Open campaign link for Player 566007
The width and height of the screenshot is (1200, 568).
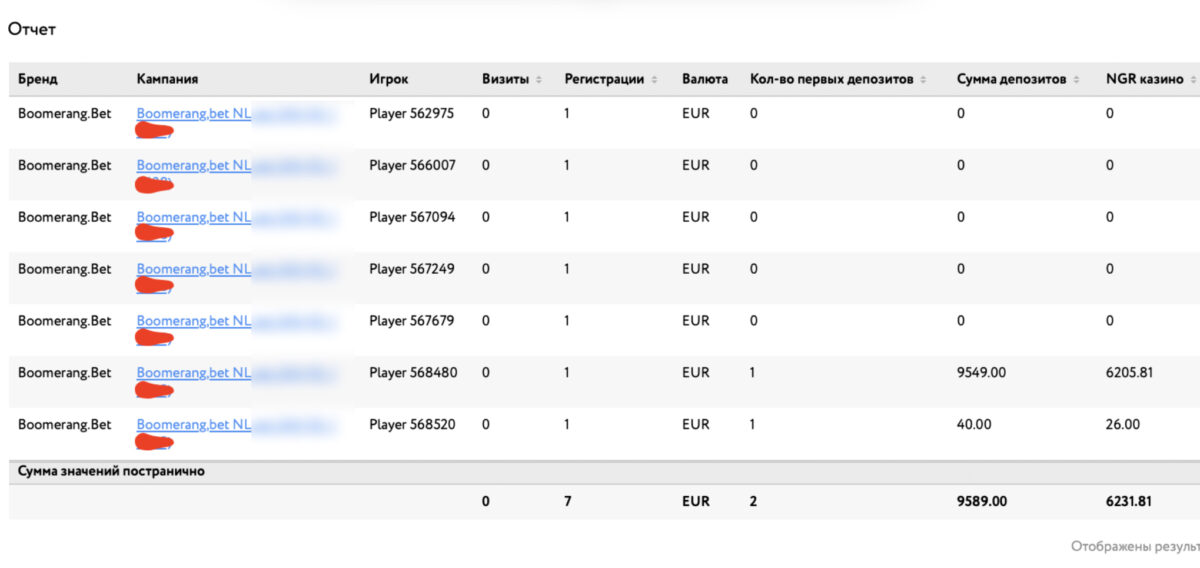click(194, 165)
